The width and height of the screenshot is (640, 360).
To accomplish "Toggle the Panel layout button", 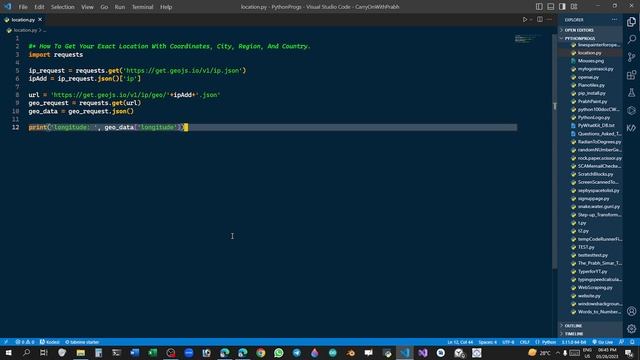I will 551,7.
